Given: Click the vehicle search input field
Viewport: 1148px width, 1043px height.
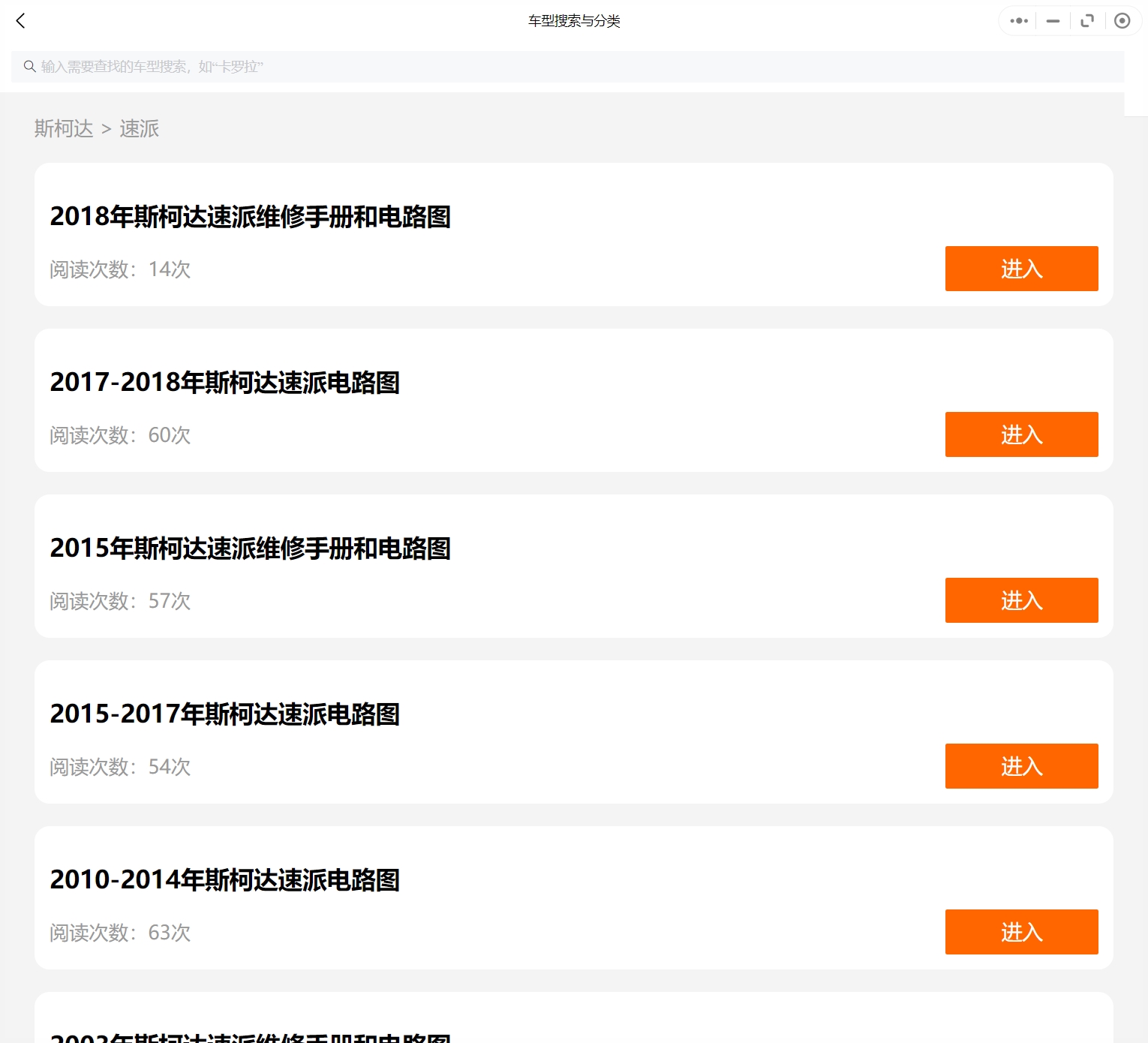Looking at the screenshot, I should click(x=300, y=66).
